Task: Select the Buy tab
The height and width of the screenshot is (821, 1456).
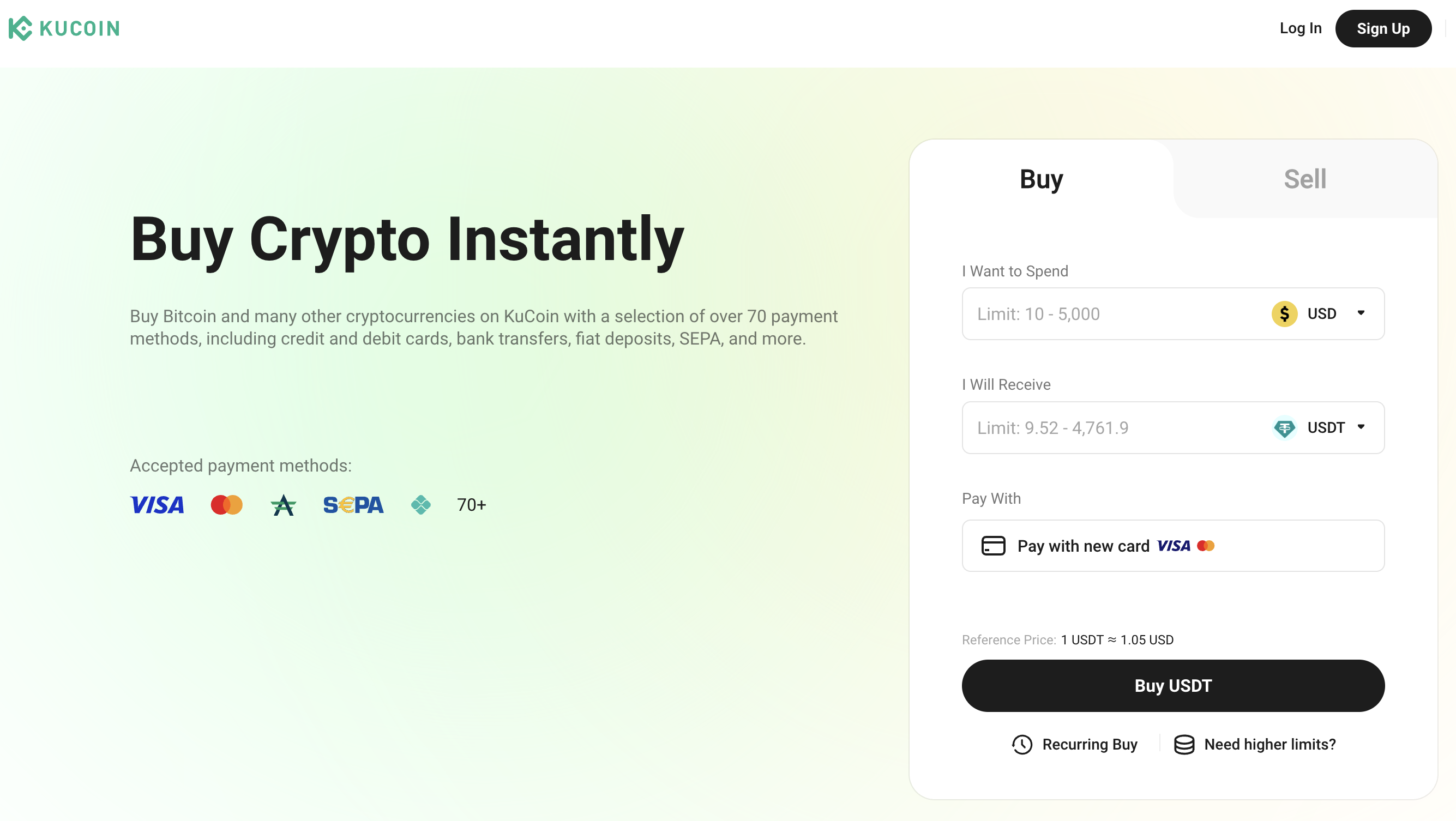Action: [1041, 179]
